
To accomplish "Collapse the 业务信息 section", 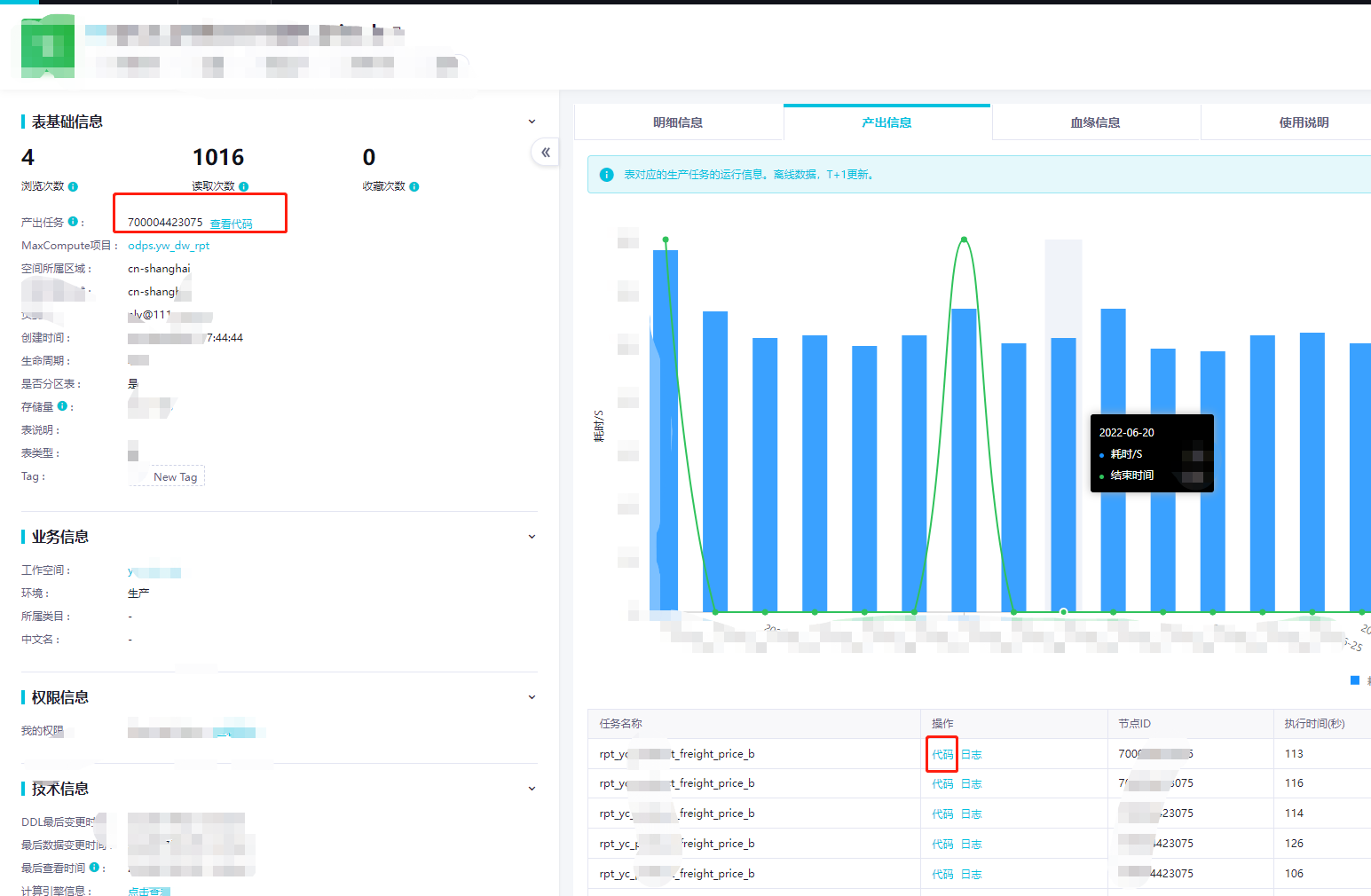I will point(532,537).
